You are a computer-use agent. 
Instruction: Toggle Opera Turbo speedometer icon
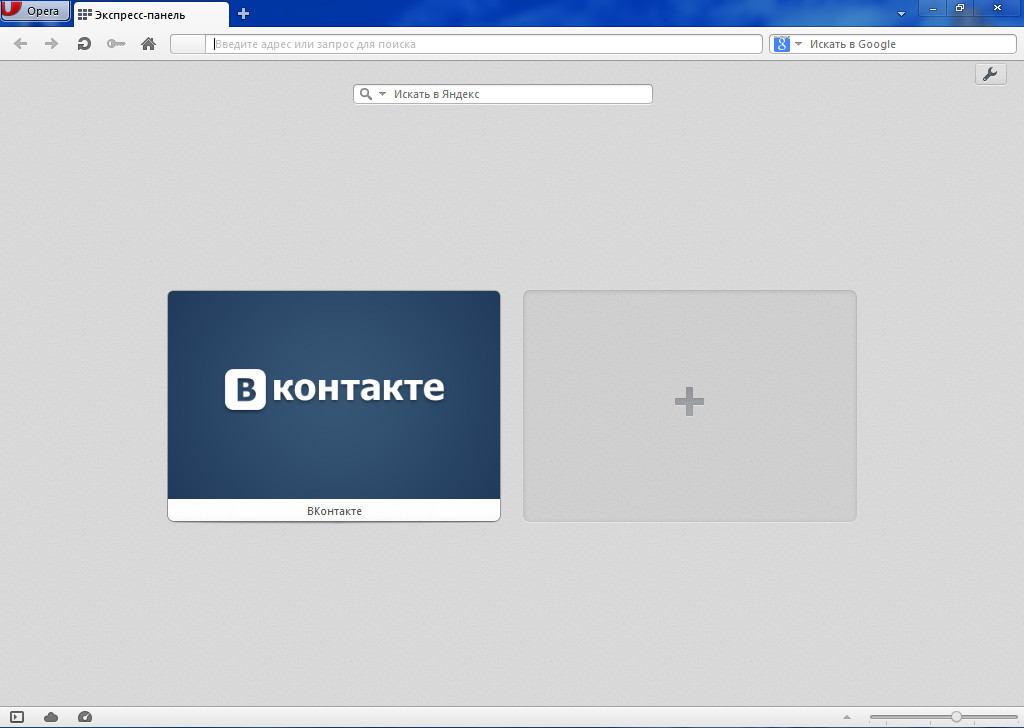[85, 717]
